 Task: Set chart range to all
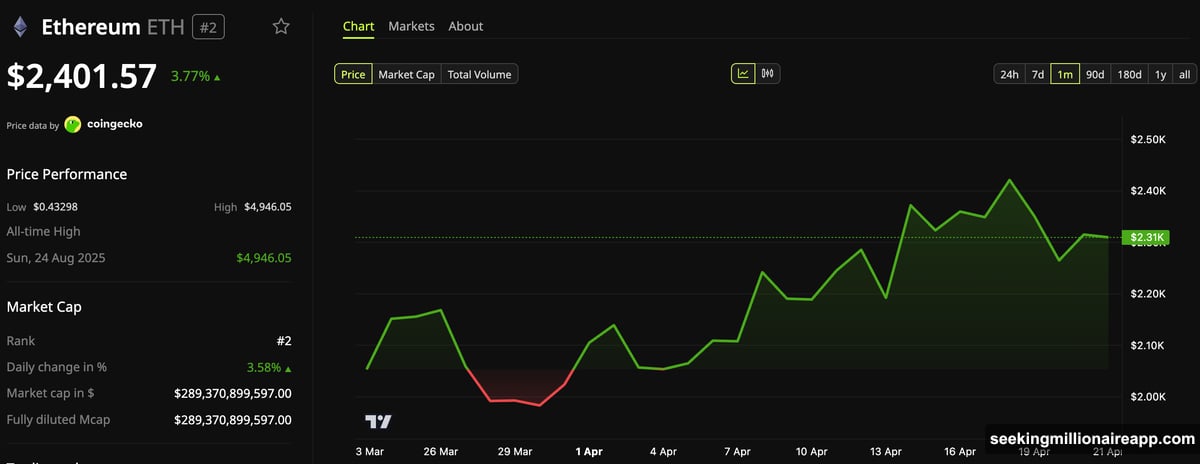click(1184, 74)
